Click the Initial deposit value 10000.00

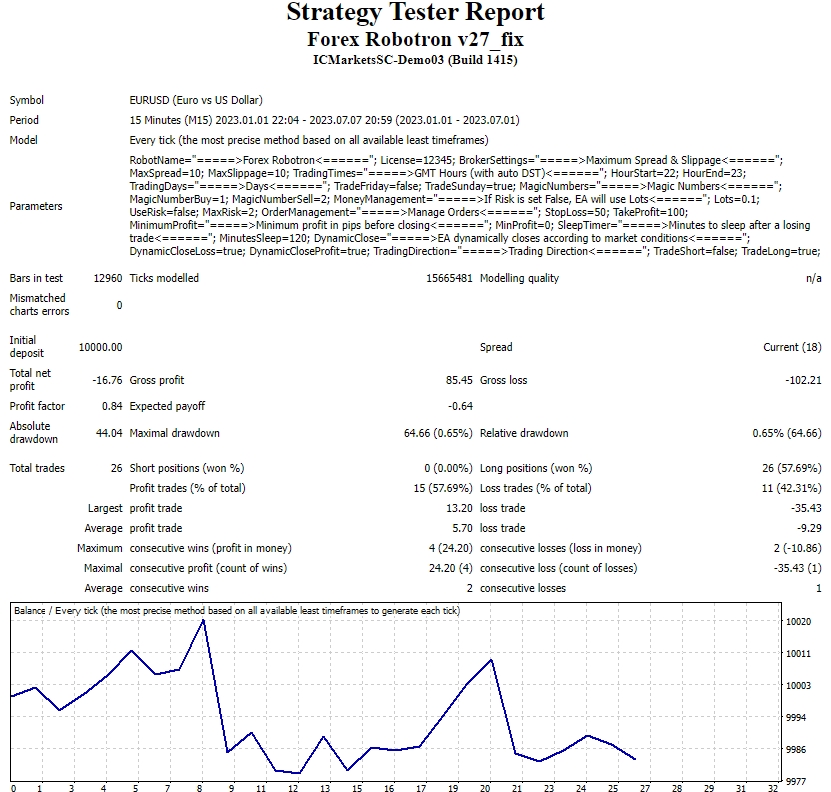pos(100,347)
